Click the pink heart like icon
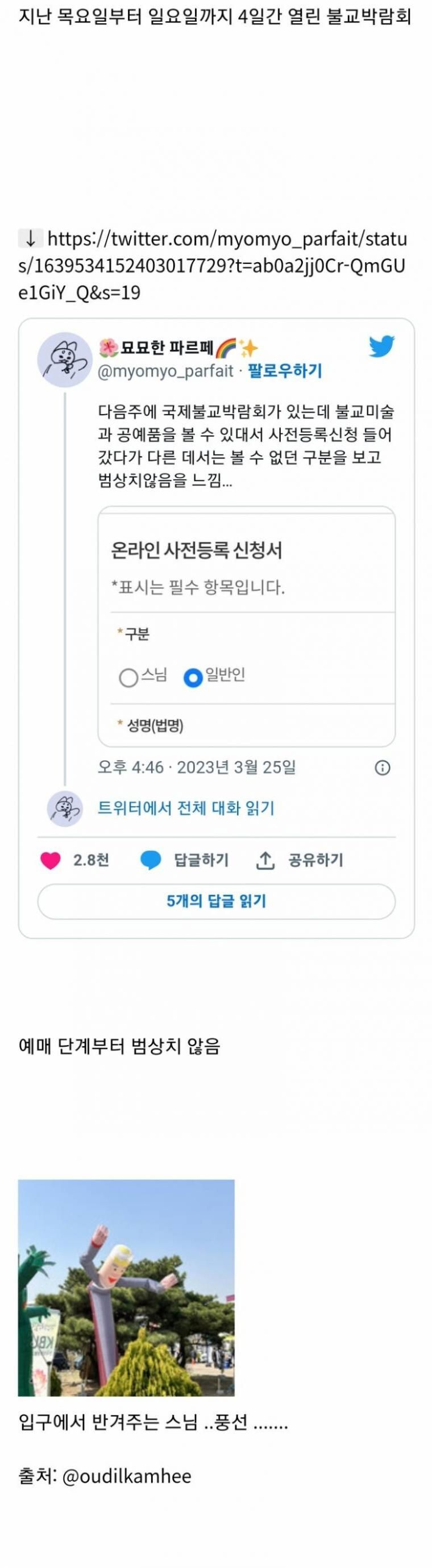This screenshot has width=432, height=1568. (x=51, y=860)
